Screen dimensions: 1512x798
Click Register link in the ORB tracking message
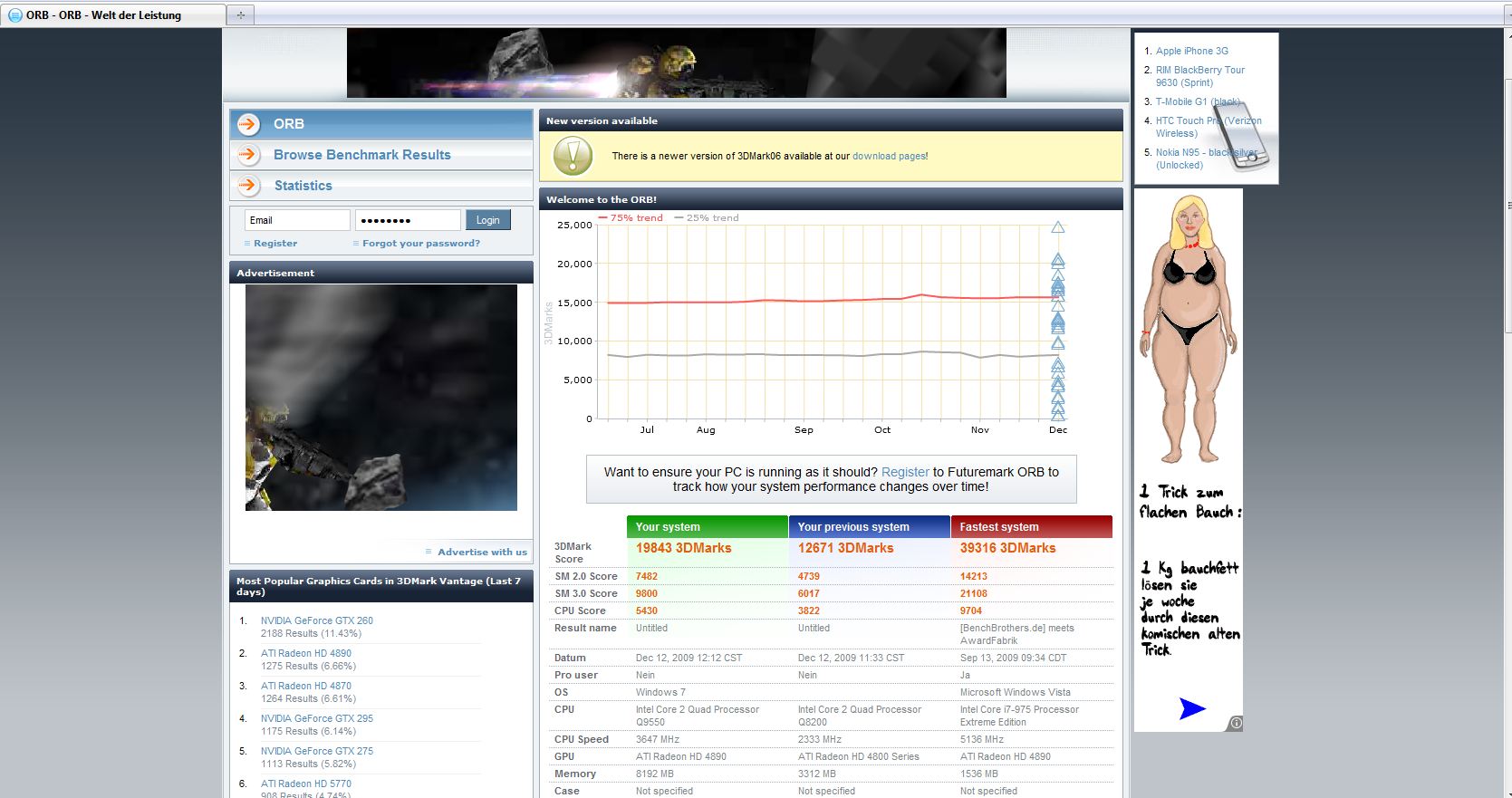pos(905,472)
